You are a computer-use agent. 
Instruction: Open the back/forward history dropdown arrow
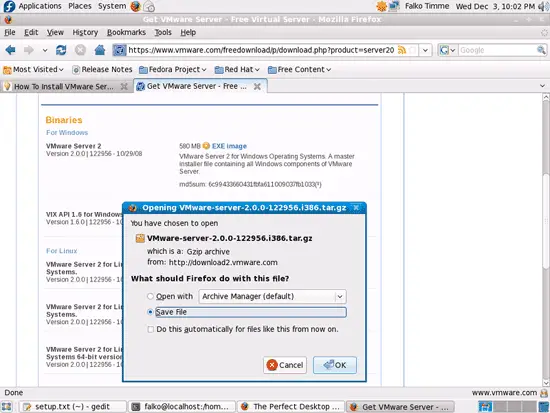click(45, 50)
